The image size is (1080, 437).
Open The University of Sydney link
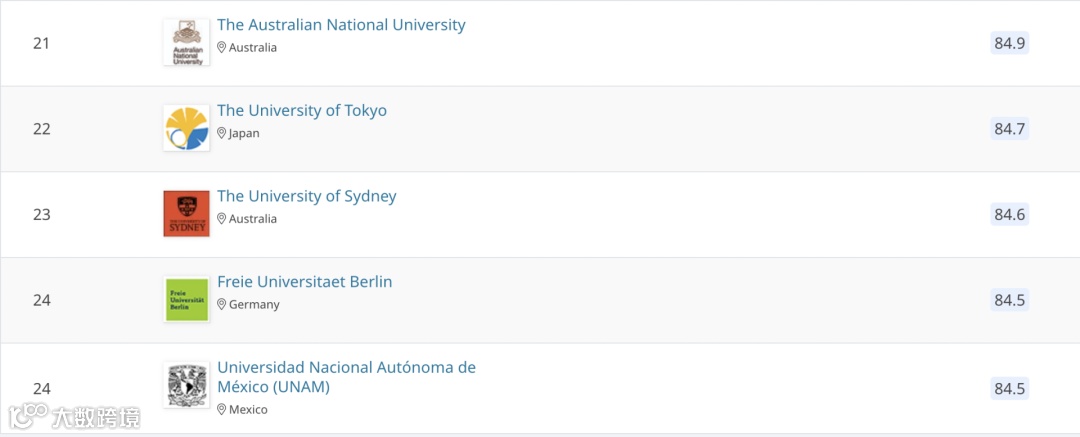point(307,196)
